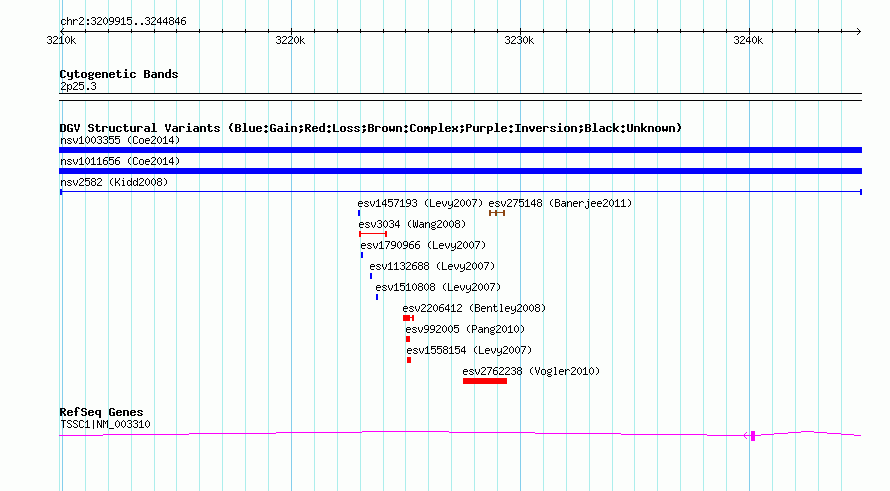Click the blue esv1790966 gain marker
The width and height of the screenshot is (890, 491).
[x=362, y=255]
